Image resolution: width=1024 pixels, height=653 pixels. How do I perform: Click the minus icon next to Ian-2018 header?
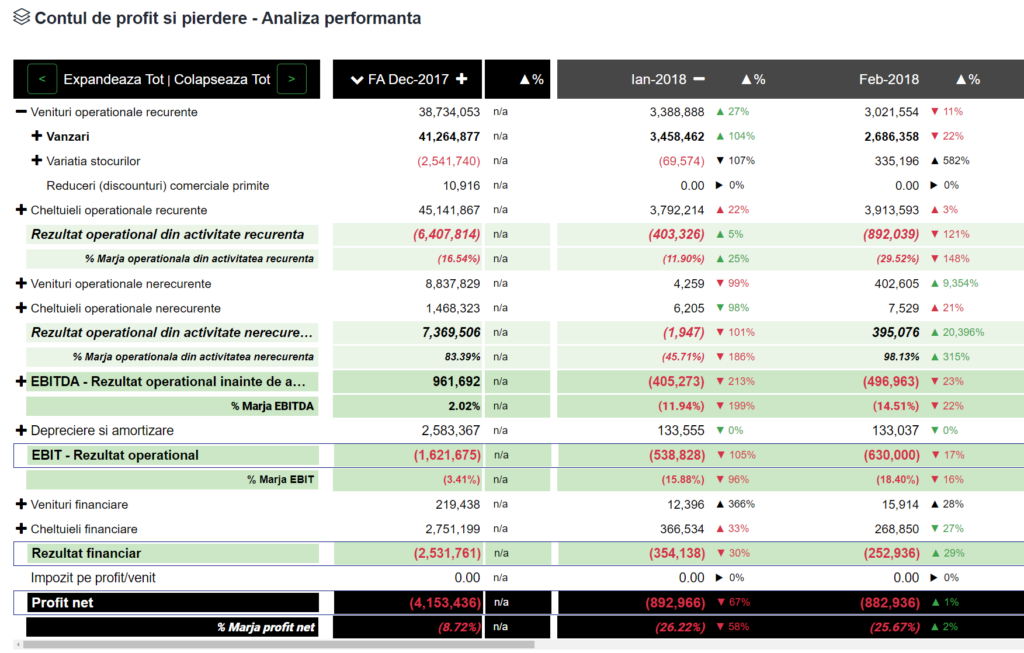pos(700,79)
